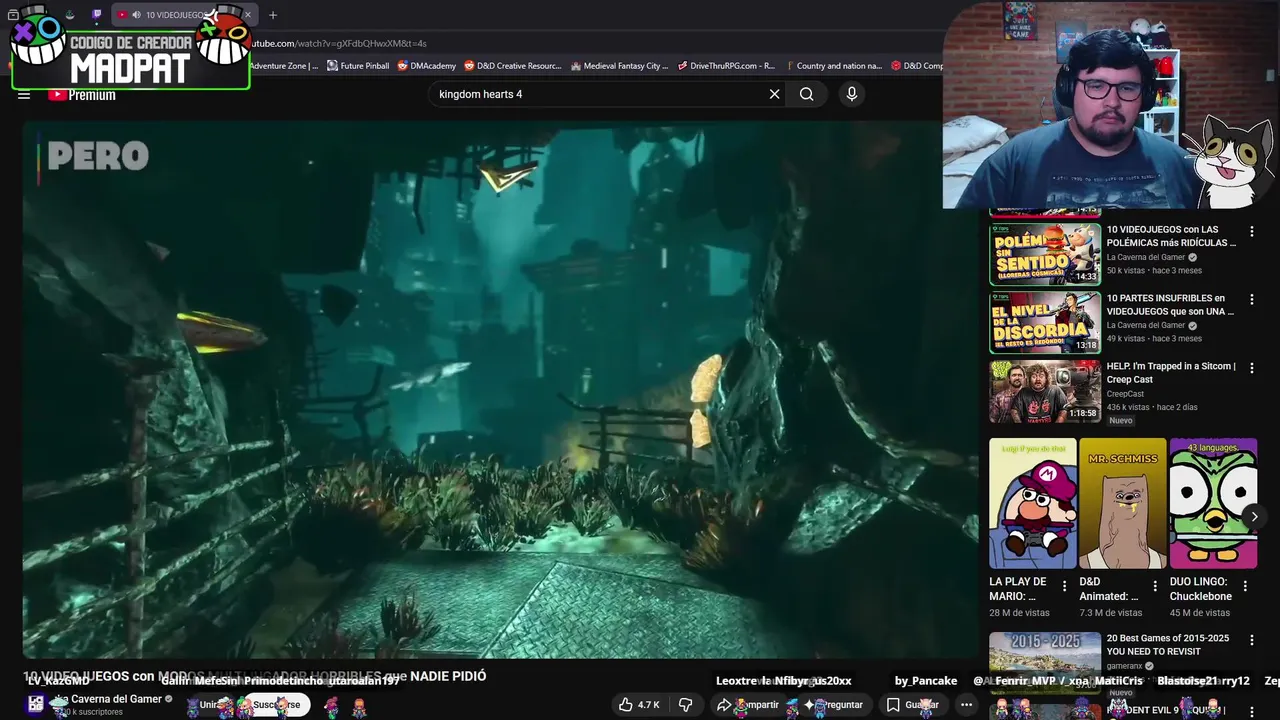Open options for POLÉMICAS más RIDÍCULAS video
1280x720 pixels.
click(x=1251, y=231)
